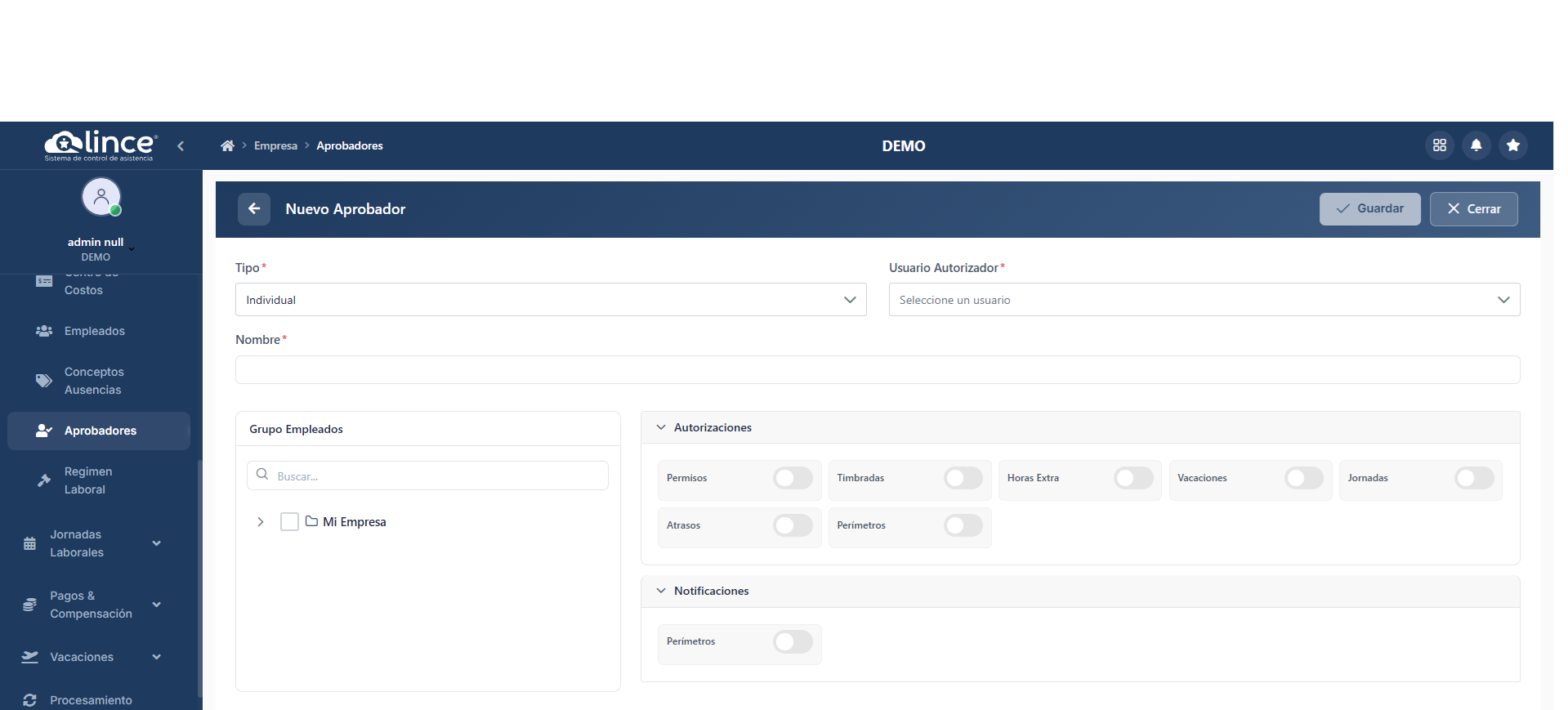Open Empleados in the sidebar
Screen dimensions: 1568x710
(x=95, y=331)
